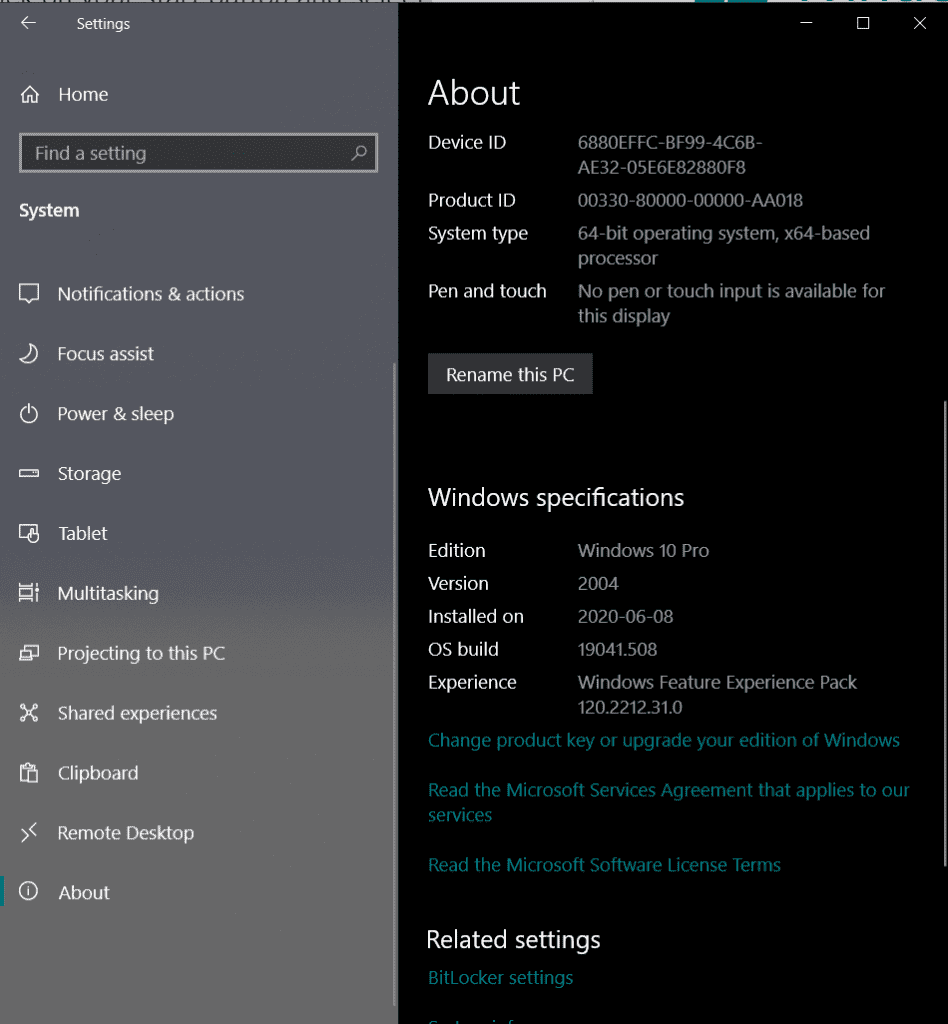Screen dimensions: 948x1024
Task: Click the Windows specifications heading
Action: (x=556, y=498)
